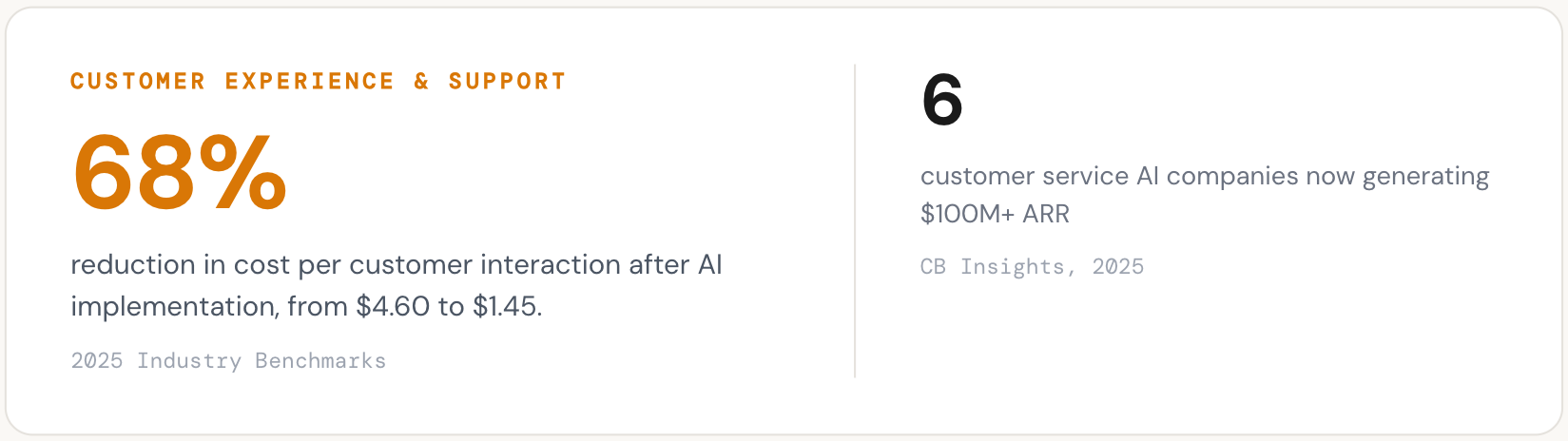The height and width of the screenshot is (441, 1568).
Task: Click the word CUSTOMER in the heading
Action: [x=138, y=82]
